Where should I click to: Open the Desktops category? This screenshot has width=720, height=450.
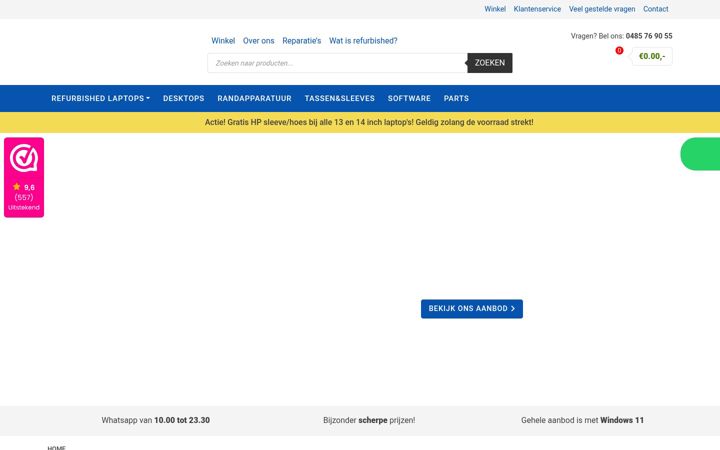(x=184, y=98)
